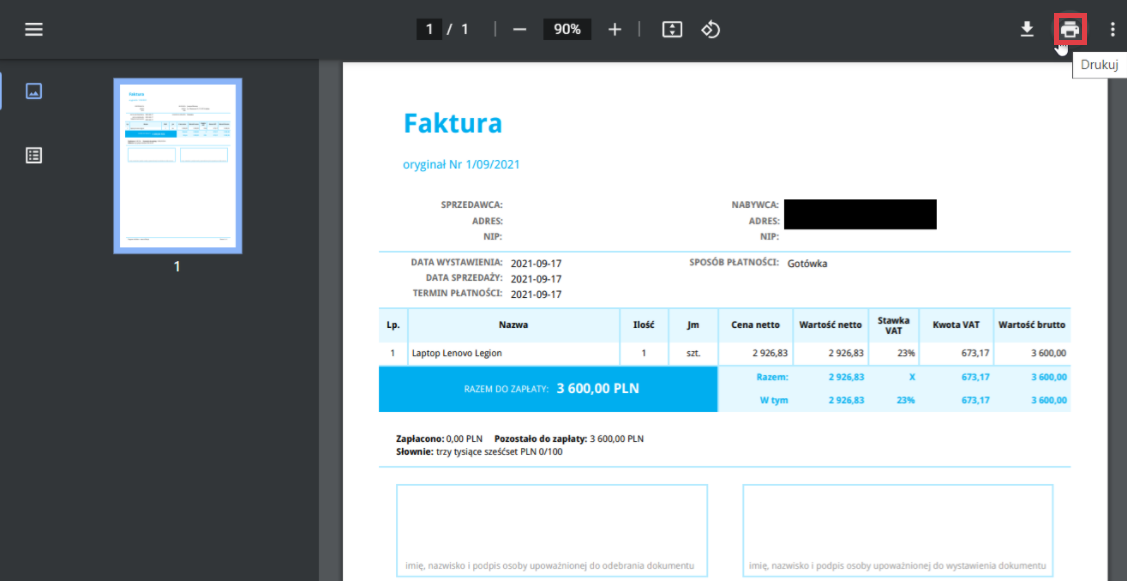This screenshot has width=1127, height=581.
Task: Download the invoice PDF
Action: [x=1026, y=29]
